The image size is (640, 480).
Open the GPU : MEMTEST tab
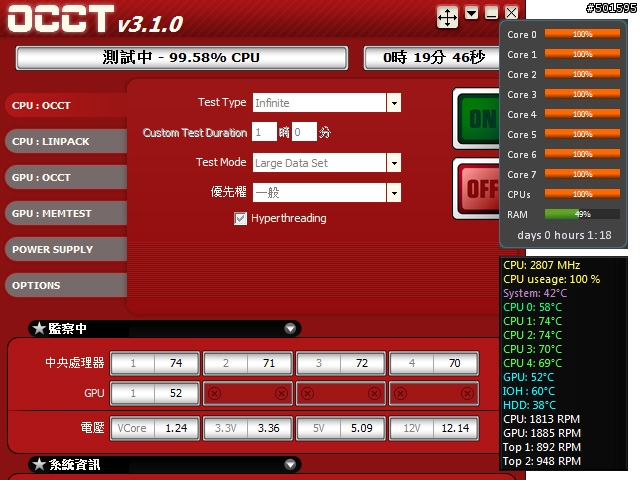66,213
